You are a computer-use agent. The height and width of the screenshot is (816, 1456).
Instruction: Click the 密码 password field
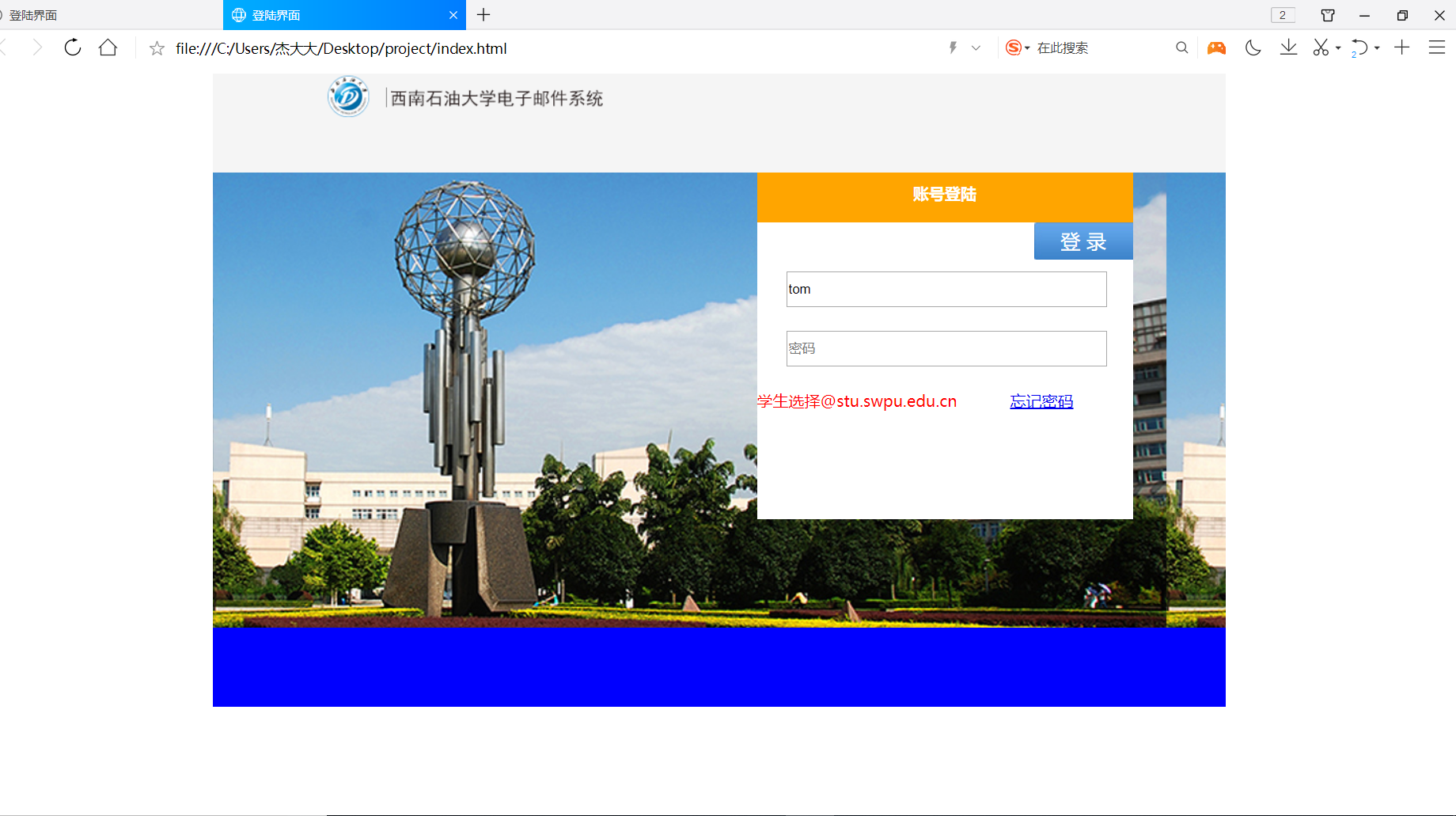946,348
